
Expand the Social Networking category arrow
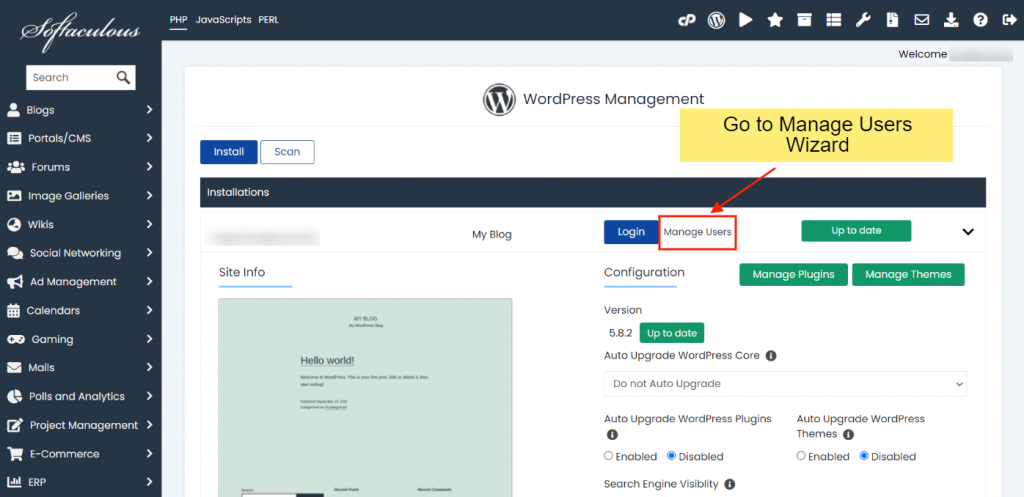150,253
